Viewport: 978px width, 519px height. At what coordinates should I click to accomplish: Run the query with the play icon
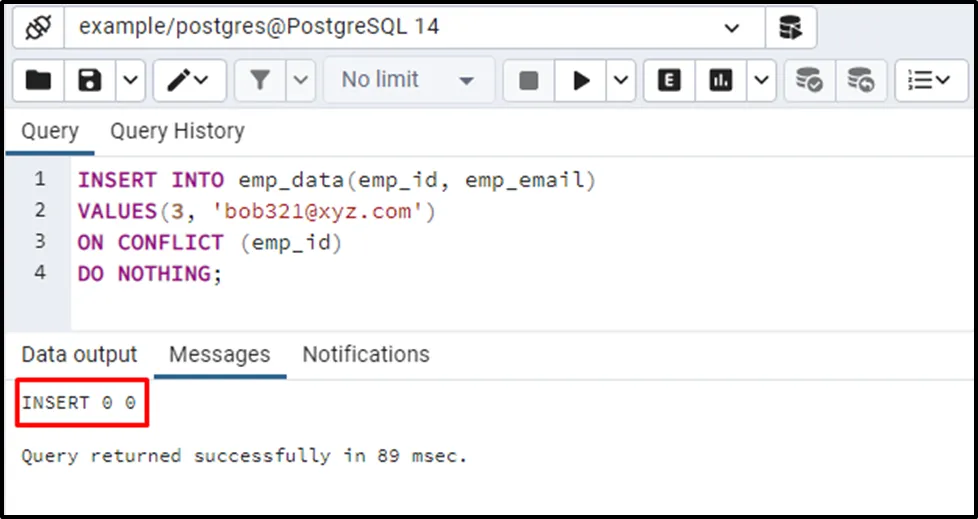581,80
